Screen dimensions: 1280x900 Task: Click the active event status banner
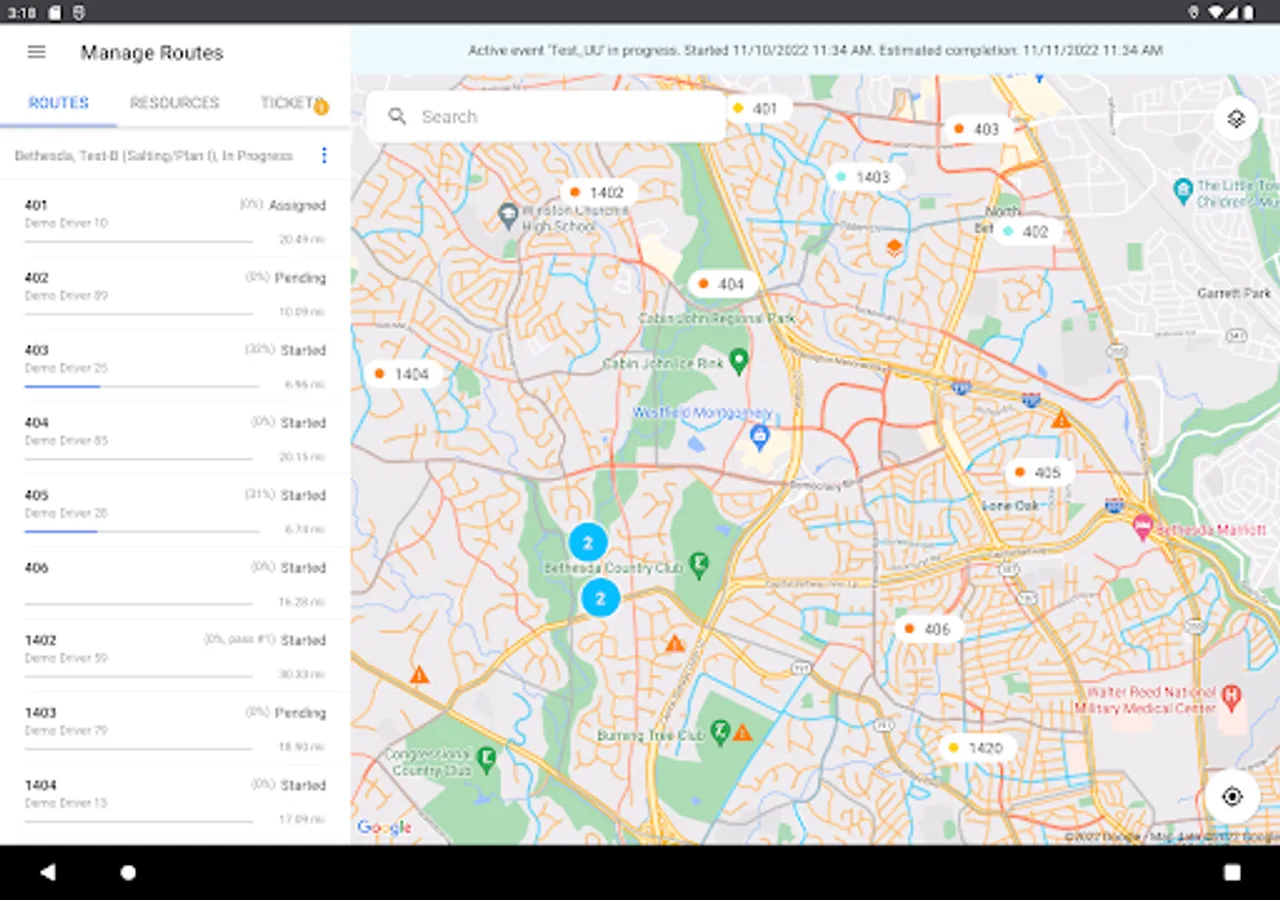815,50
